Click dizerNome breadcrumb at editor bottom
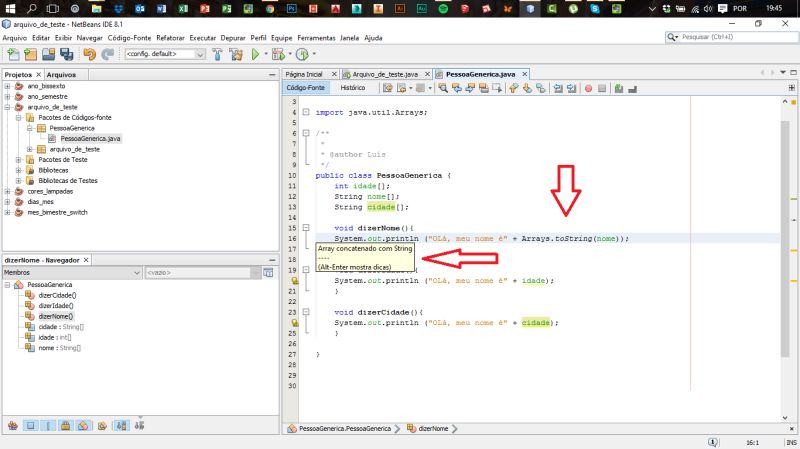 click(433, 429)
